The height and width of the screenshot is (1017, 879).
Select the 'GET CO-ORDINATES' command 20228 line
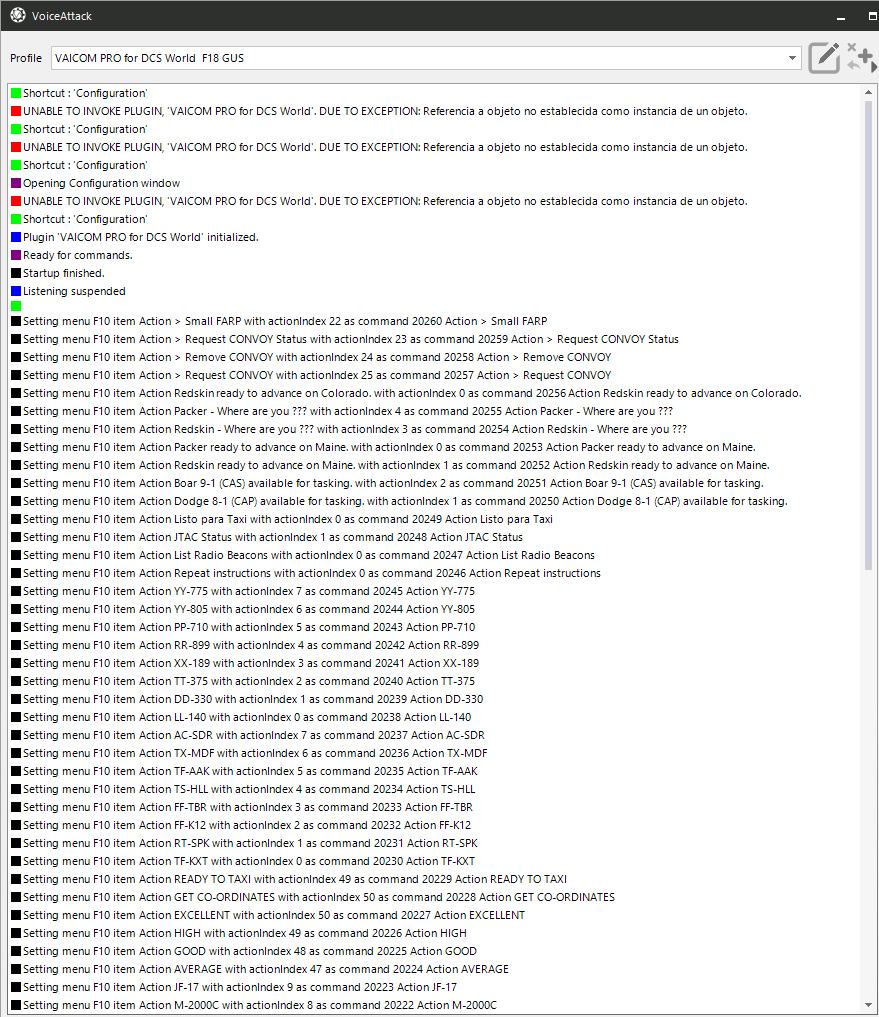[x=313, y=897]
